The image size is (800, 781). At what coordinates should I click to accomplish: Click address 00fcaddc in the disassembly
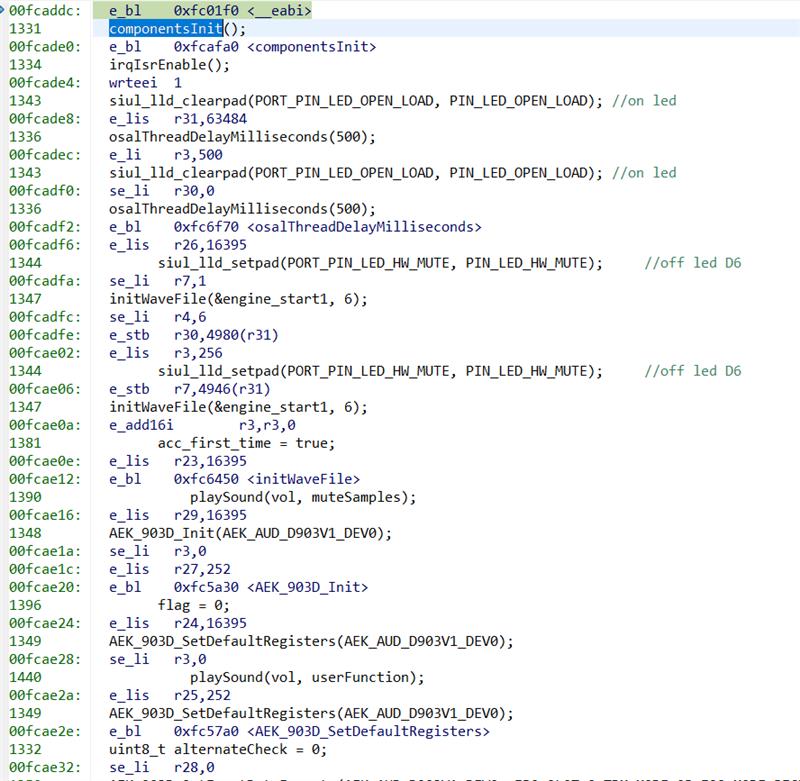point(44,11)
